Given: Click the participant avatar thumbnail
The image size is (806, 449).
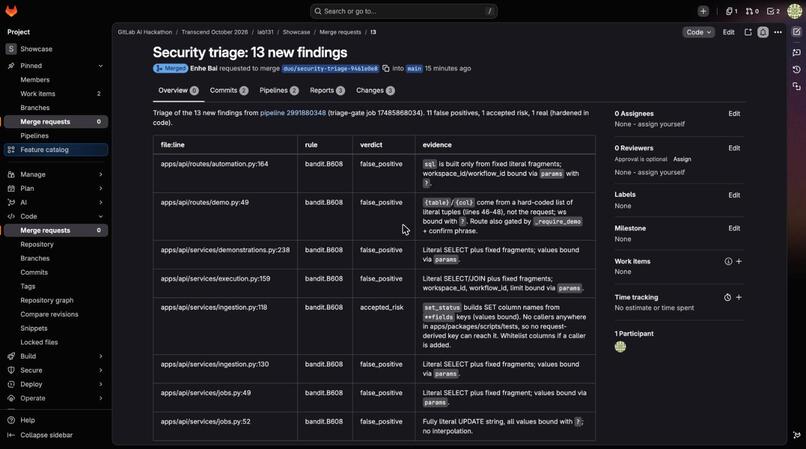Looking at the screenshot, I should (620, 347).
